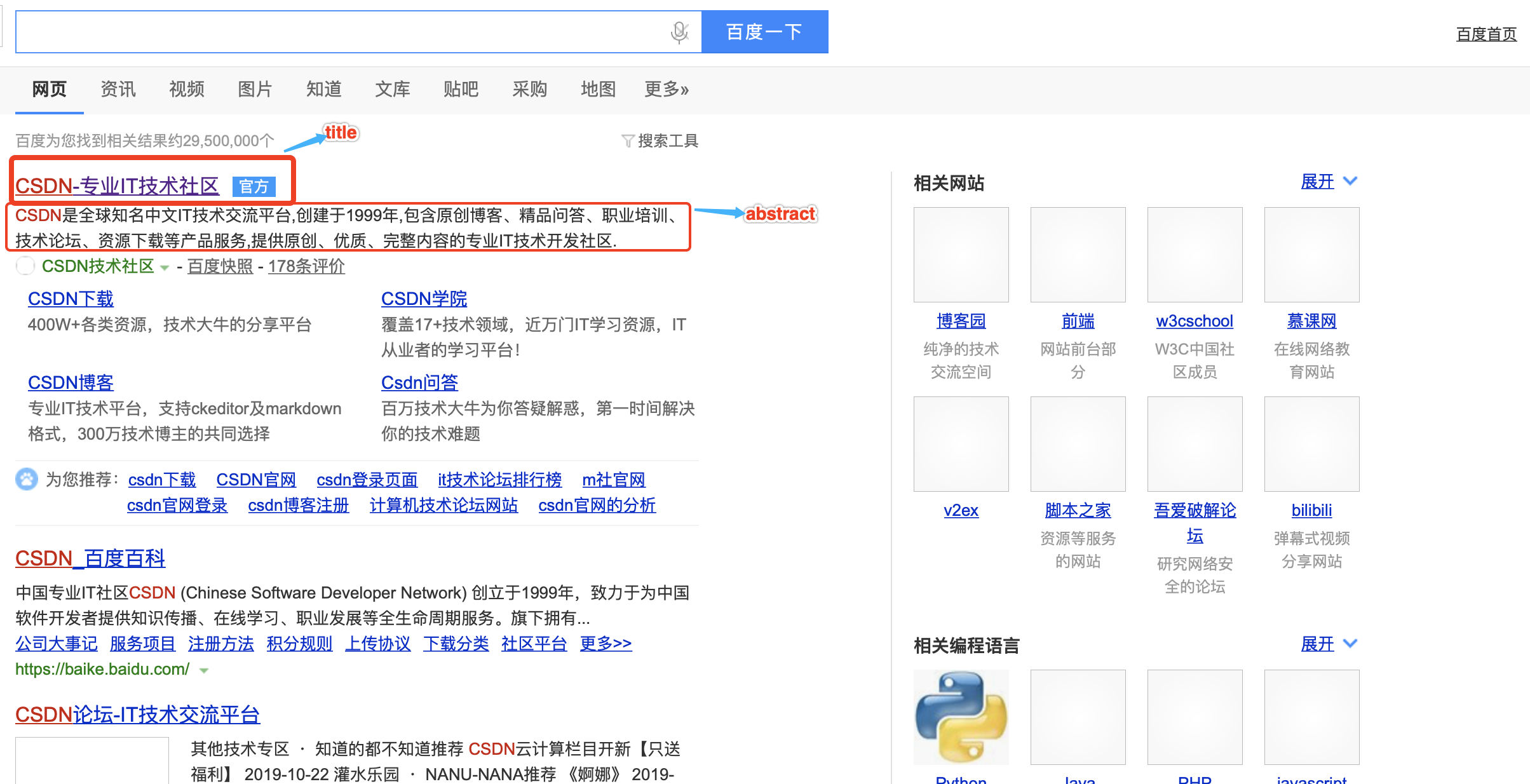Open the CSDN博客 sublink
Viewport: 1530px width, 784px height.
[71, 382]
